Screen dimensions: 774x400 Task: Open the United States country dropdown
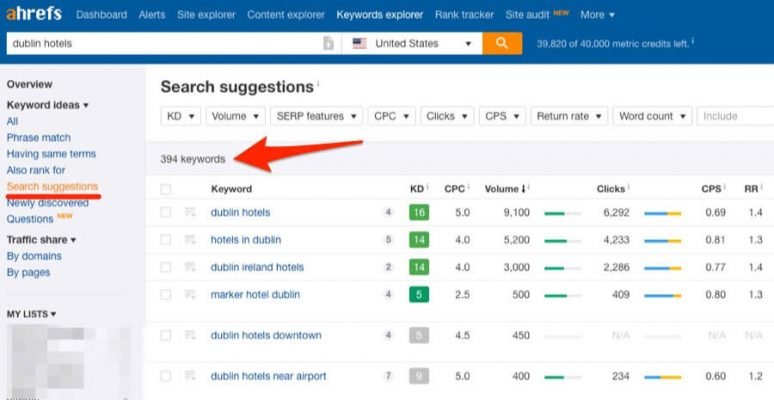tap(411, 44)
